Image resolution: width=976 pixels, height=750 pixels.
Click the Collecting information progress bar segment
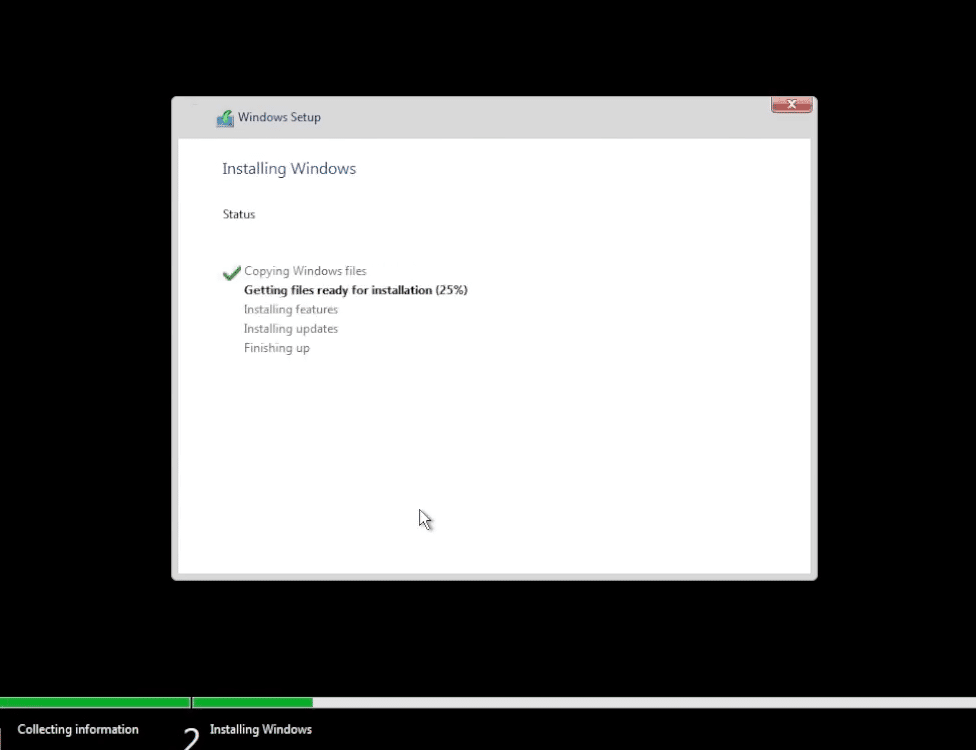95,702
